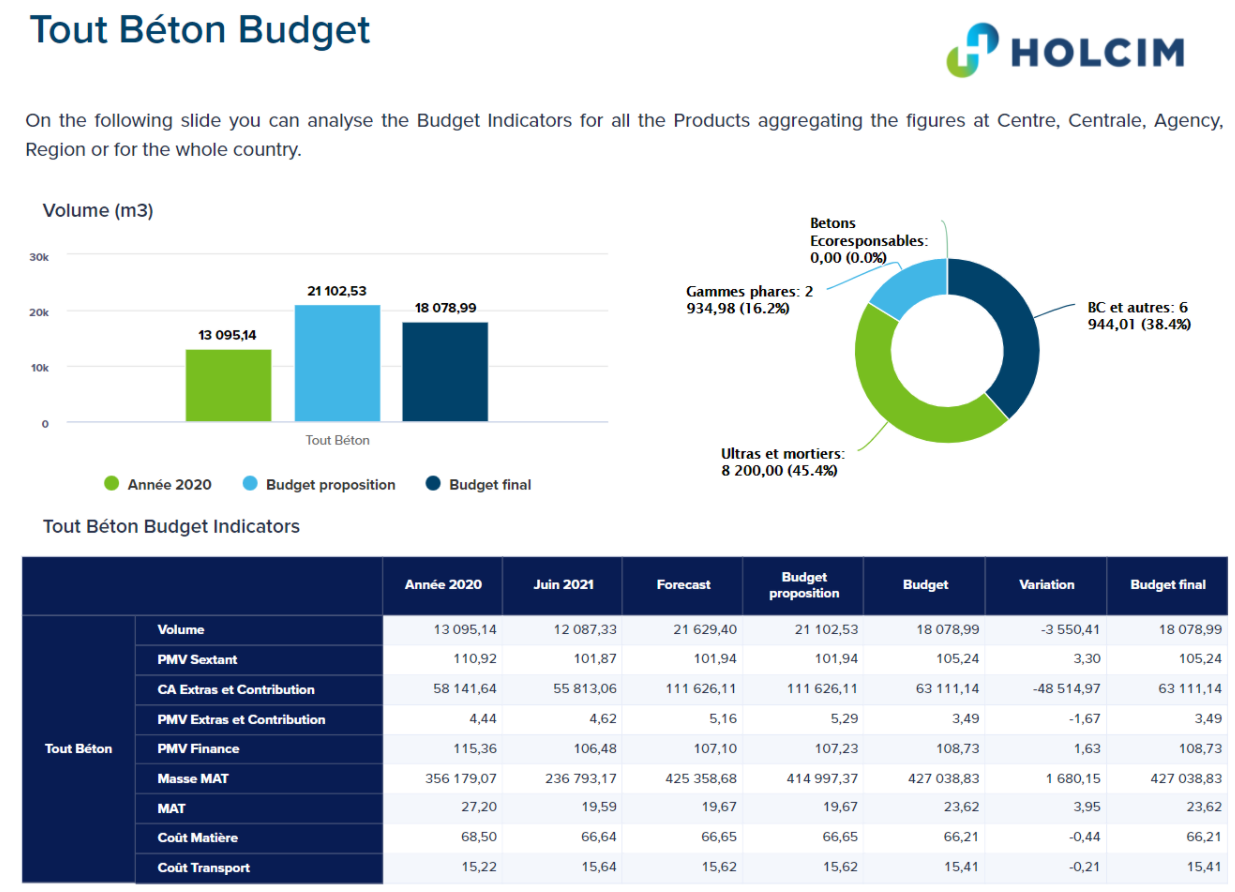
Task: Select the Masse MAT row header
Action: (259, 779)
